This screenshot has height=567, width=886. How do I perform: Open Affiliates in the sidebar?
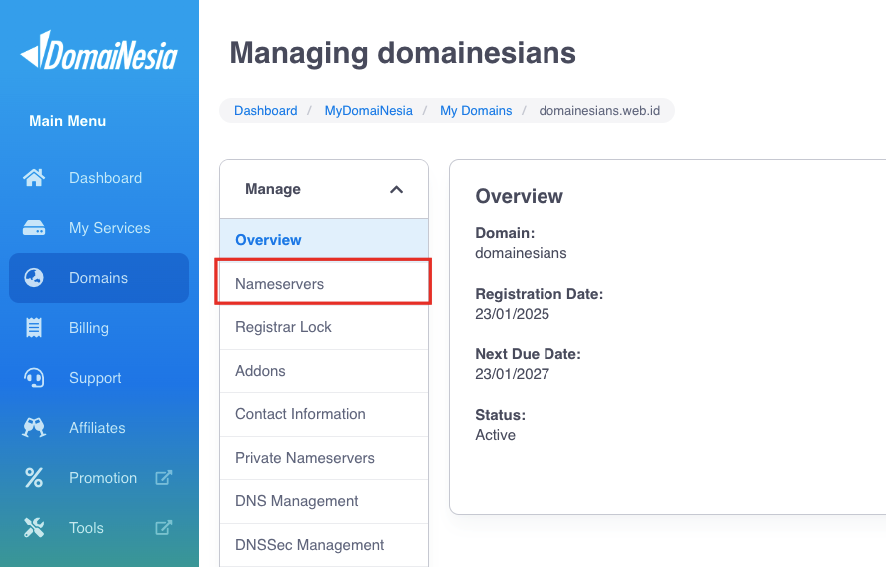99,427
